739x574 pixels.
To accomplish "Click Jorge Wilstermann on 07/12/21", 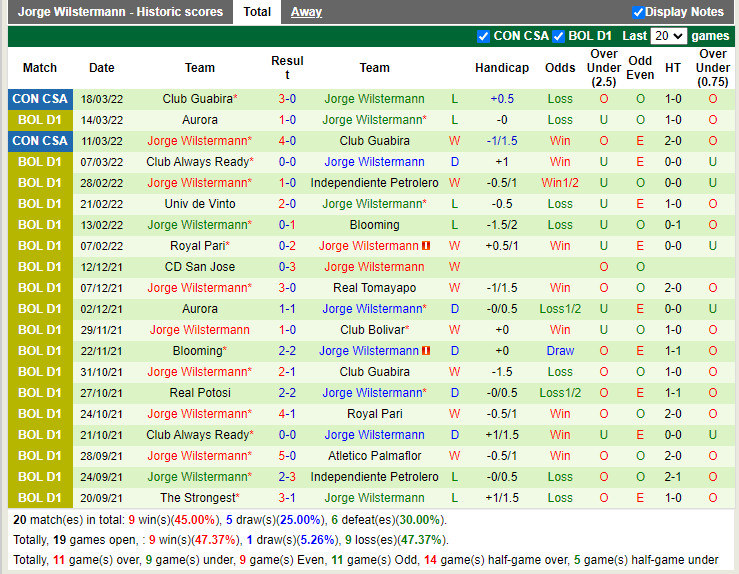I will 199,288.
